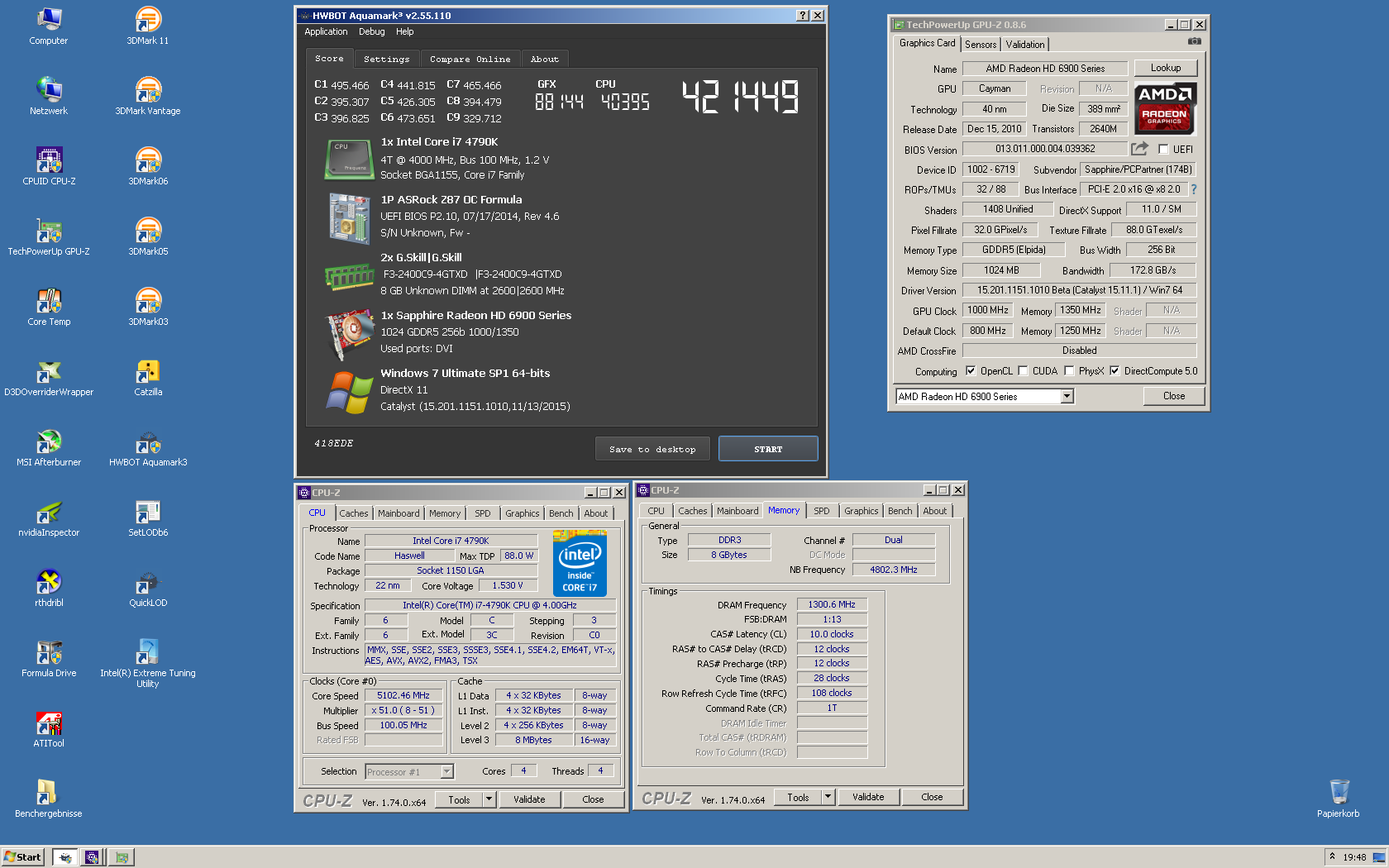Expand the GPU selection dropdown in GPU-Z

(1067, 397)
